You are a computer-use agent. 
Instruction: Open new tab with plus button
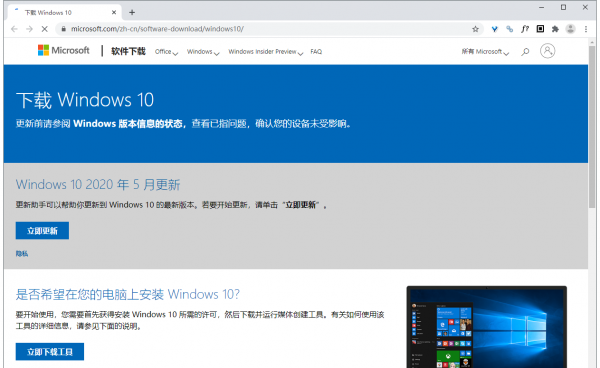132,13
